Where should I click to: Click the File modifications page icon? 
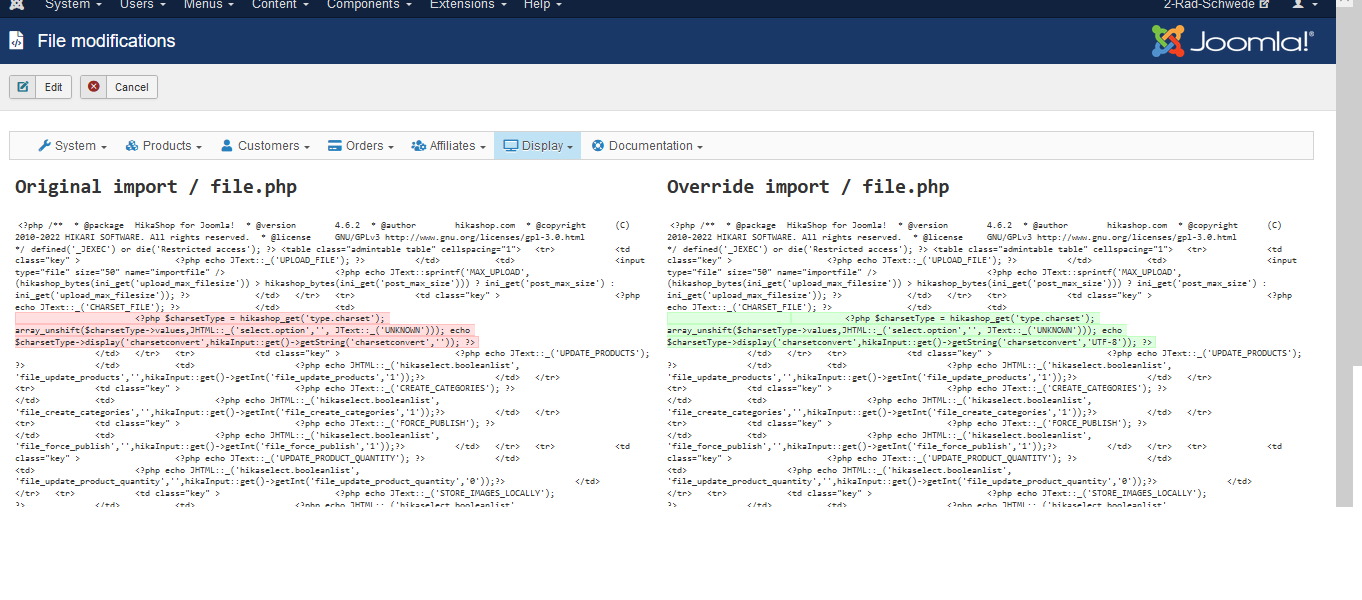tap(17, 41)
